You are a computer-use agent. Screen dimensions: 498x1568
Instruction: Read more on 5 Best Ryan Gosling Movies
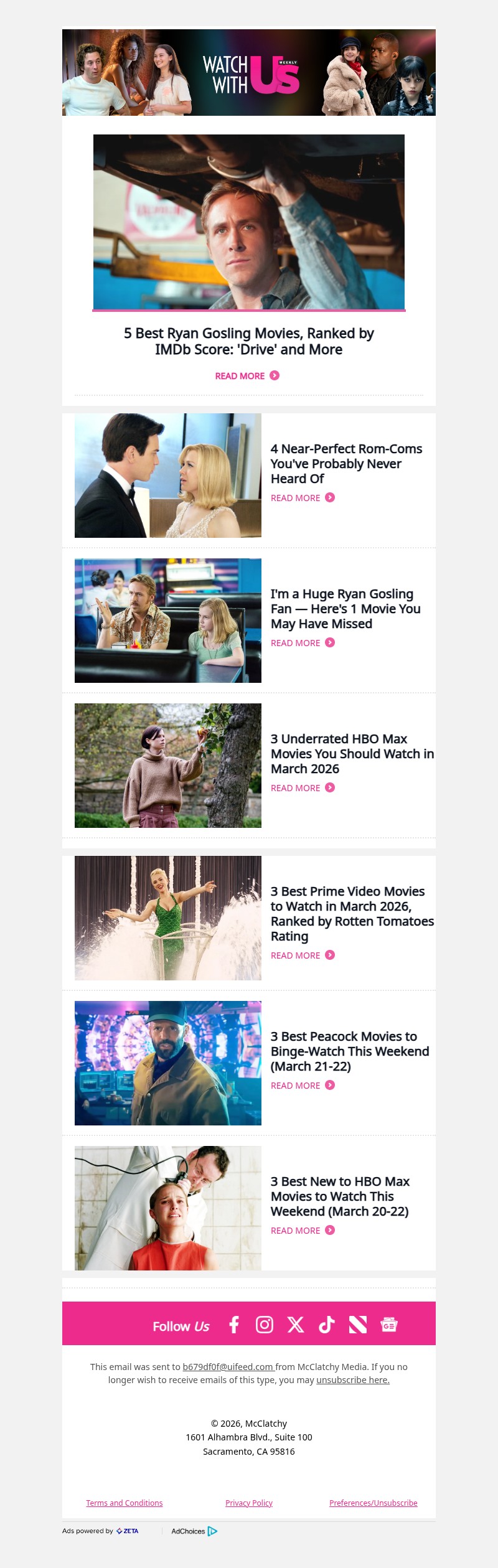[x=247, y=376]
